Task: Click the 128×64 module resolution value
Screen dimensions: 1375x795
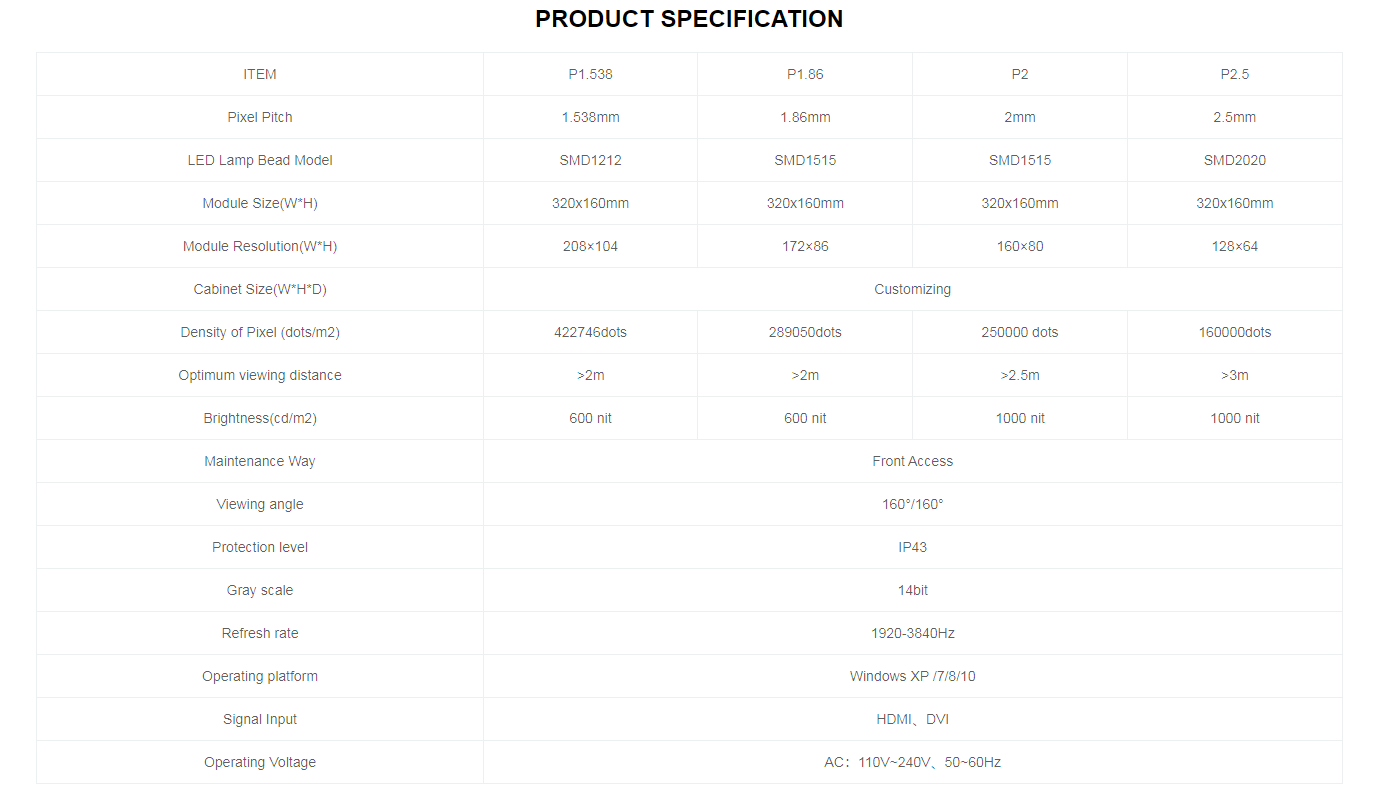Action: 1234,246
